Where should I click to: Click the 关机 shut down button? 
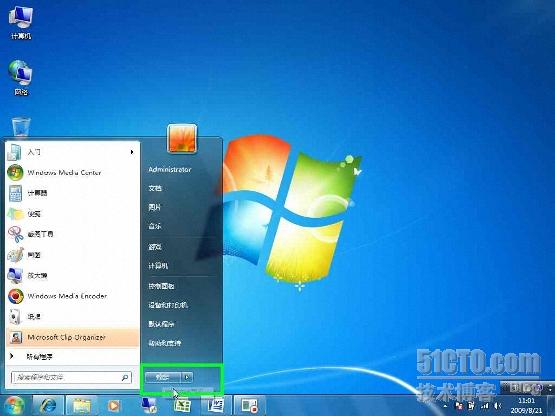coord(163,377)
